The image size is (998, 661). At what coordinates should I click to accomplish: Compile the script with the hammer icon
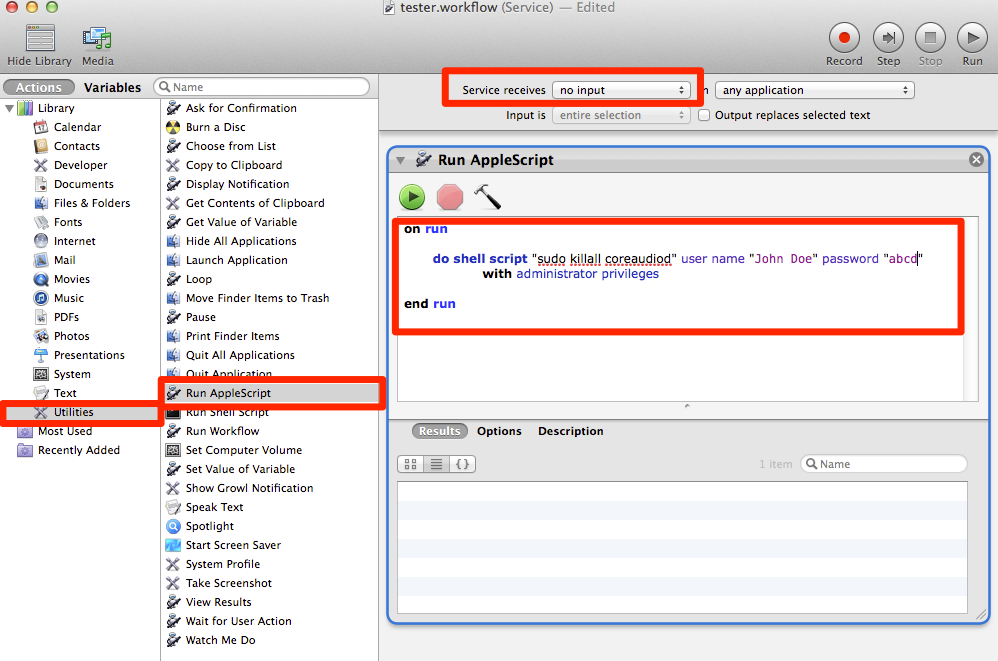pyautogui.click(x=488, y=197)
